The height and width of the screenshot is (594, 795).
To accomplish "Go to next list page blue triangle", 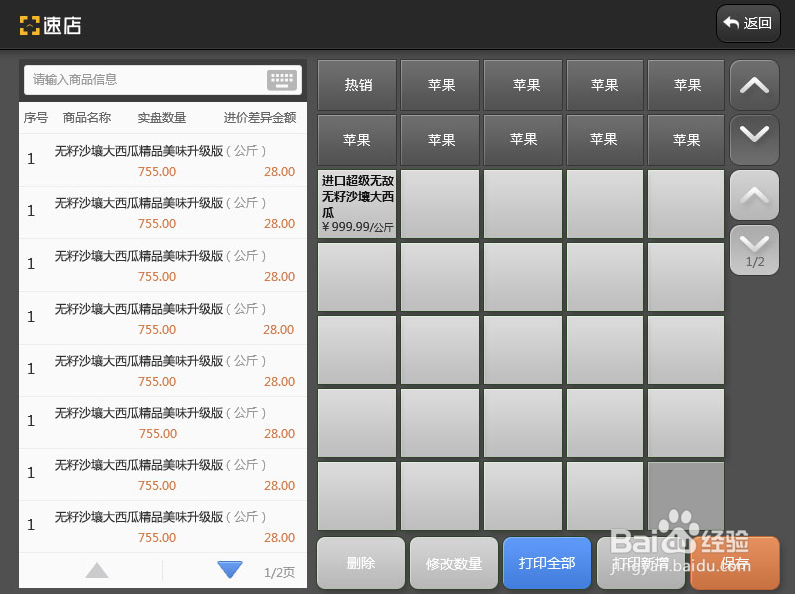I will (230, 570).
